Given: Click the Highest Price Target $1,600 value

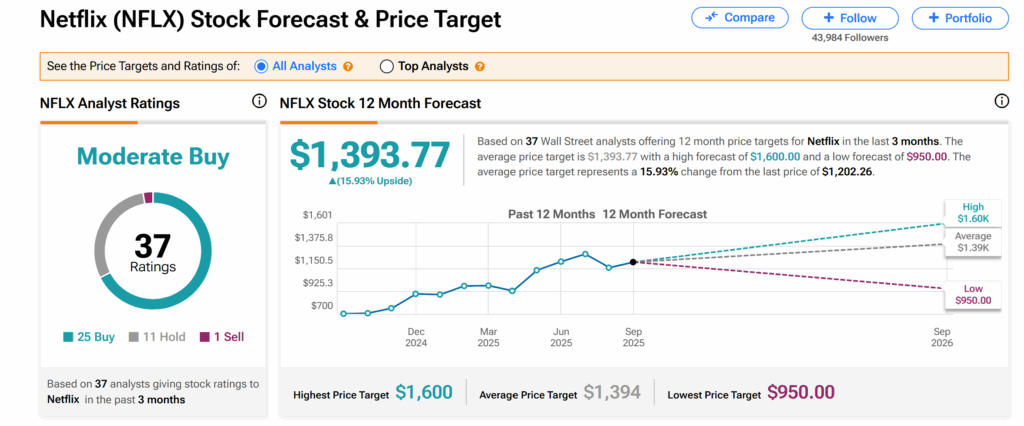Looking at the screenshot, I should click(x=424, y=394).
